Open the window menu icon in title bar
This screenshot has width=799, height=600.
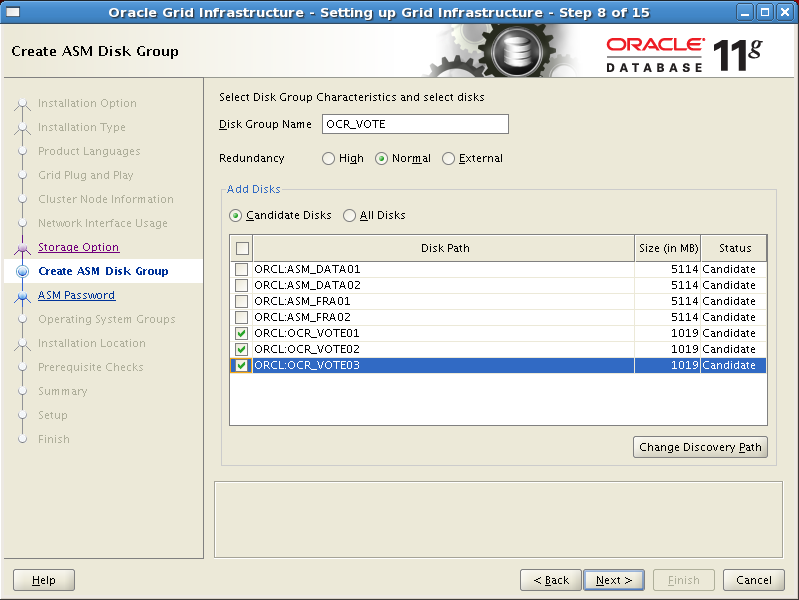pos(13,12)
